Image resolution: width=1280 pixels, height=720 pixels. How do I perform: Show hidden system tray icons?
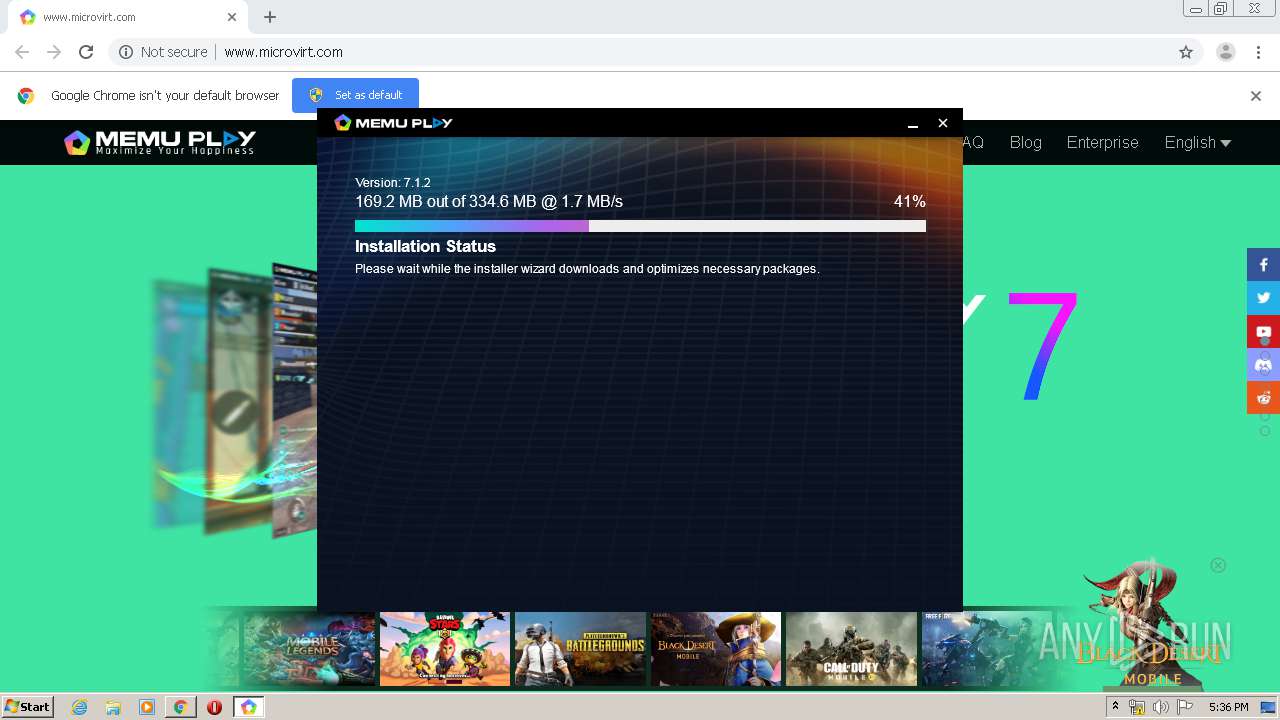[x=1115, y=707]
